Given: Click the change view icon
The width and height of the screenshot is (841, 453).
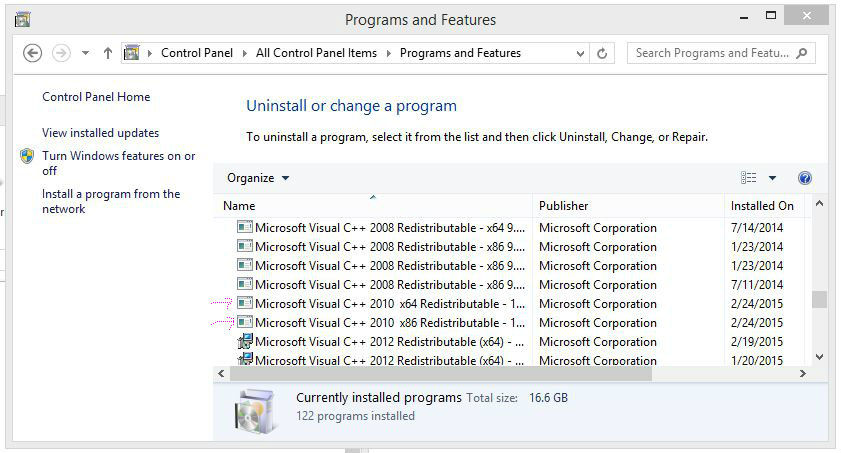Looking at the screenshot, I should (x=749, y=177).
